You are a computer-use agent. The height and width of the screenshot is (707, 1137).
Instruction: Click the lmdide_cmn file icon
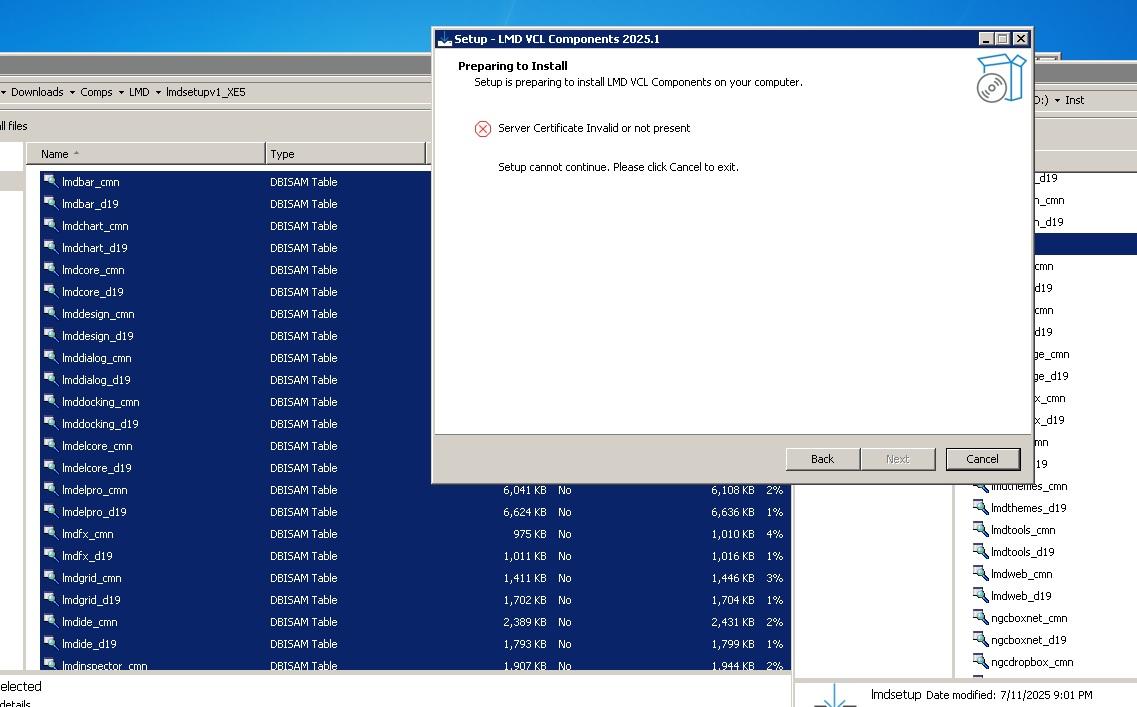pyautogui.click(x=51, y=621)
